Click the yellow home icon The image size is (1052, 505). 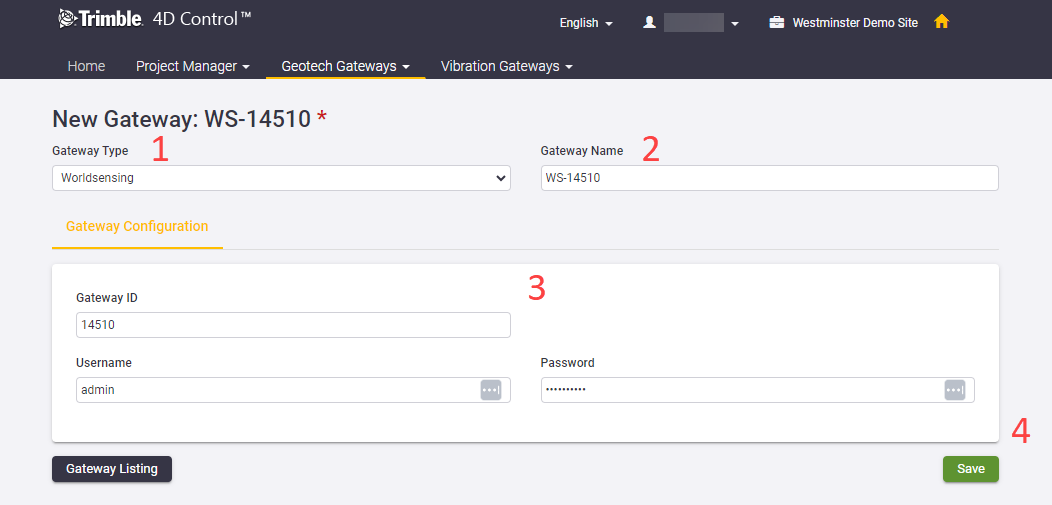[x=941, y=22]
